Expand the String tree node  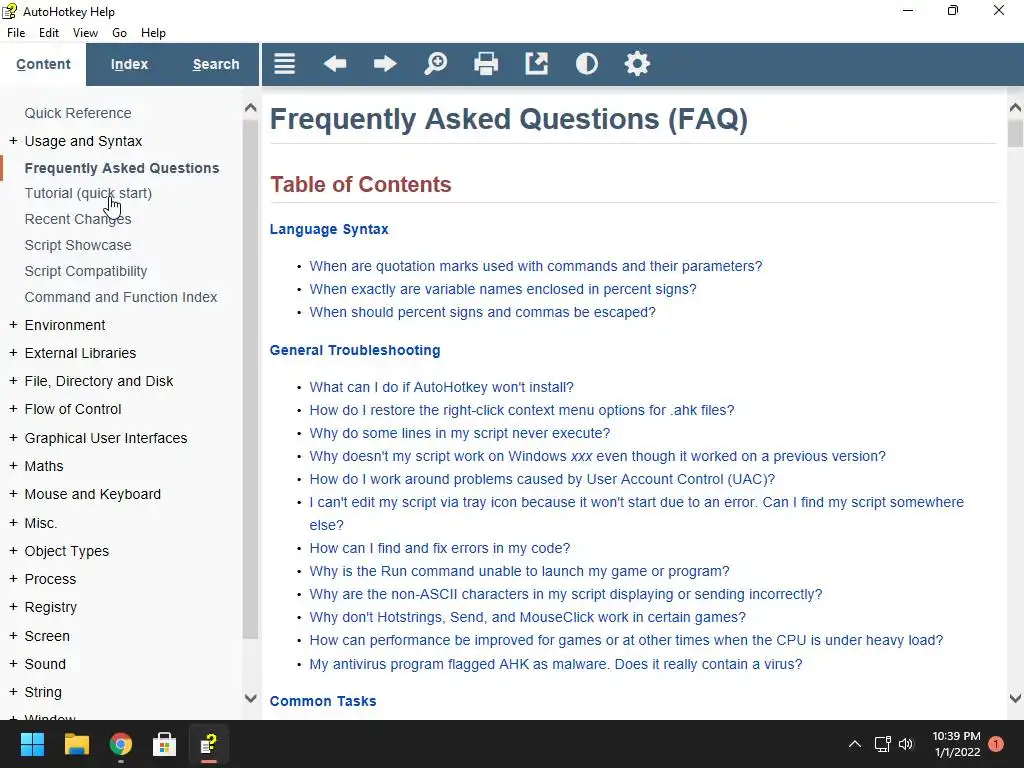point(13,692)
